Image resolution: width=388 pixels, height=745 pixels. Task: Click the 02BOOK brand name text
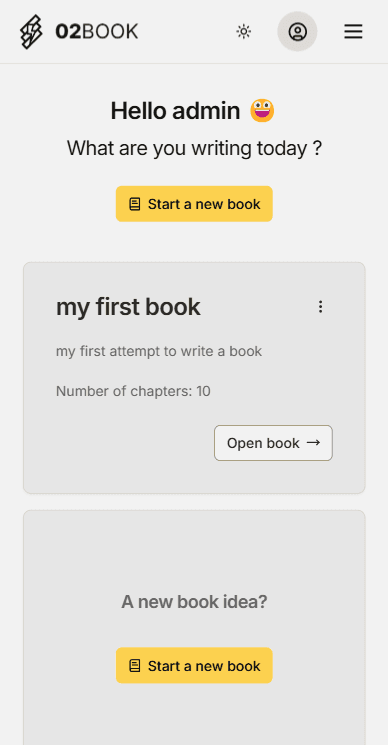point(97,32)
